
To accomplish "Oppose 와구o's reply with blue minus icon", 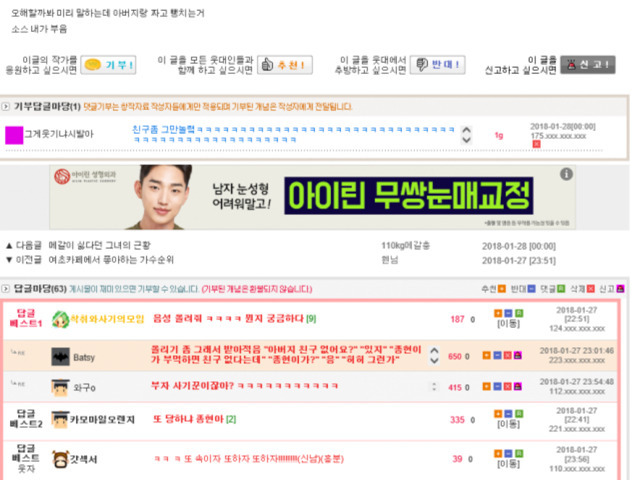I will click(x=497, y=386).
